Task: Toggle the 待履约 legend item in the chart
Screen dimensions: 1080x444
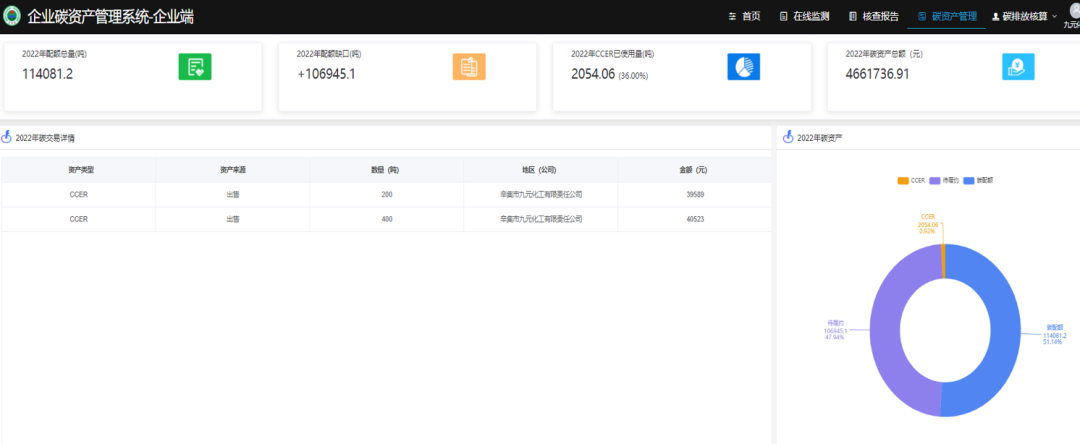Action: click(x=945, y=180)
